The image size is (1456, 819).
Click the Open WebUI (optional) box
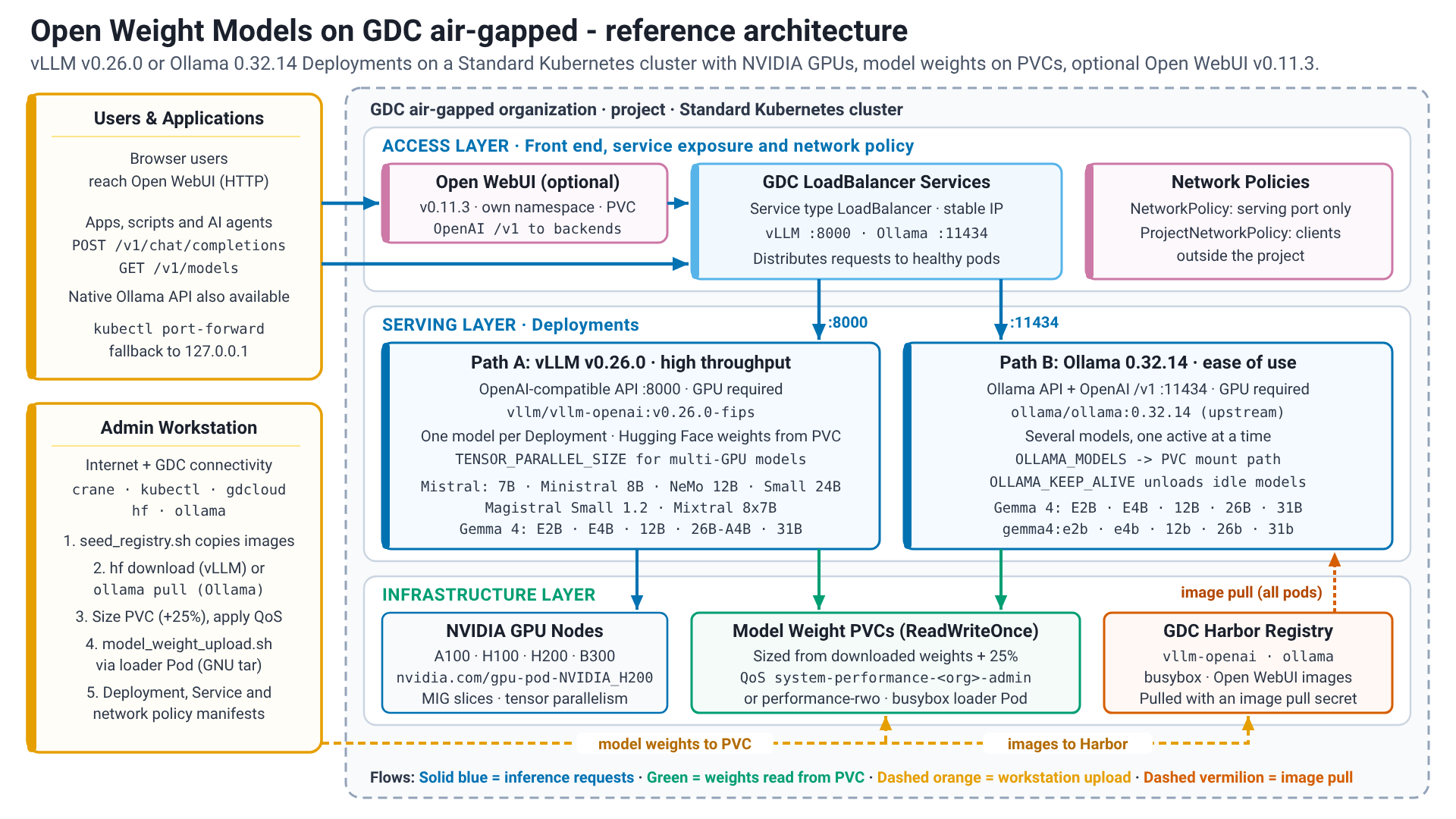[525, 203]
